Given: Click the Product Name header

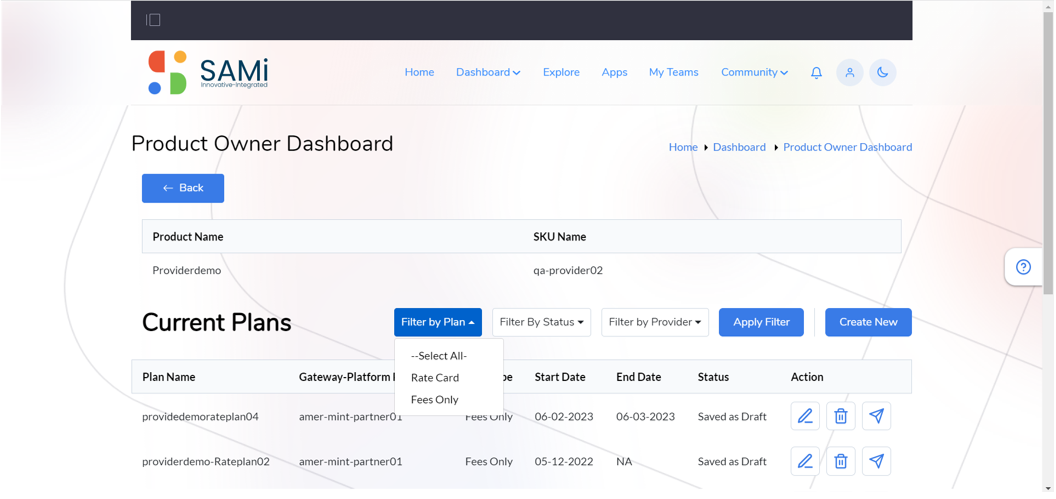Looking at the screenshot, I should pos(188,237).
